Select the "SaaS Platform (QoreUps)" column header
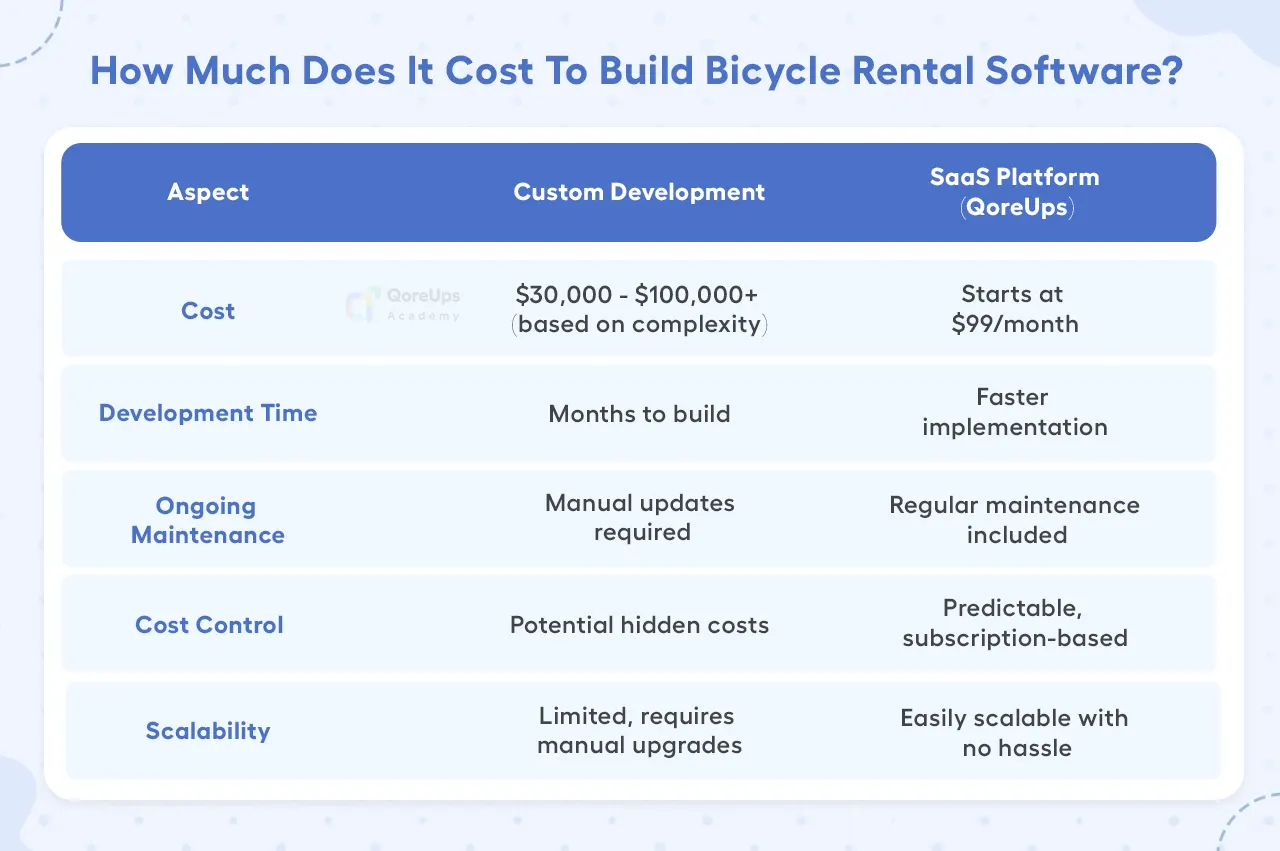Image resolution: width=1280 pixels, height=851 pixels. pyautogui.click(x=1014, y=193)
